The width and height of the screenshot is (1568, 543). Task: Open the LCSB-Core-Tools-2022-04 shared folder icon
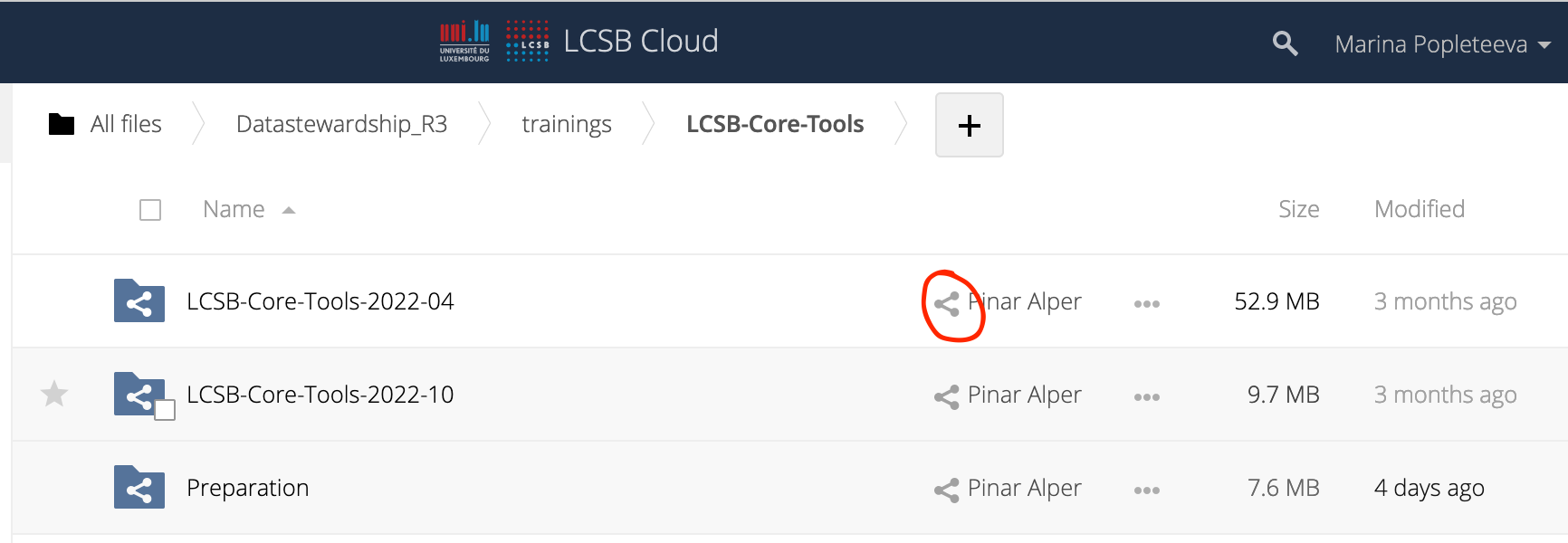pos(139,301)
